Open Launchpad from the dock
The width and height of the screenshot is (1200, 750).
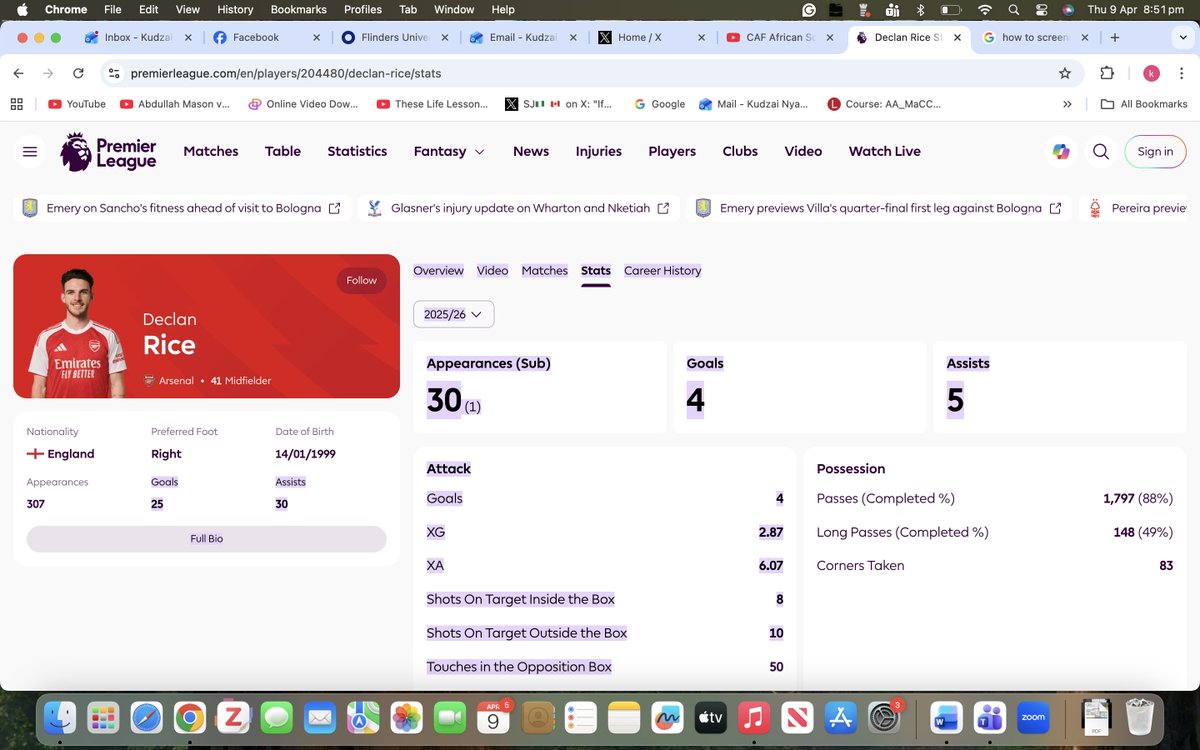click(103, 717)
